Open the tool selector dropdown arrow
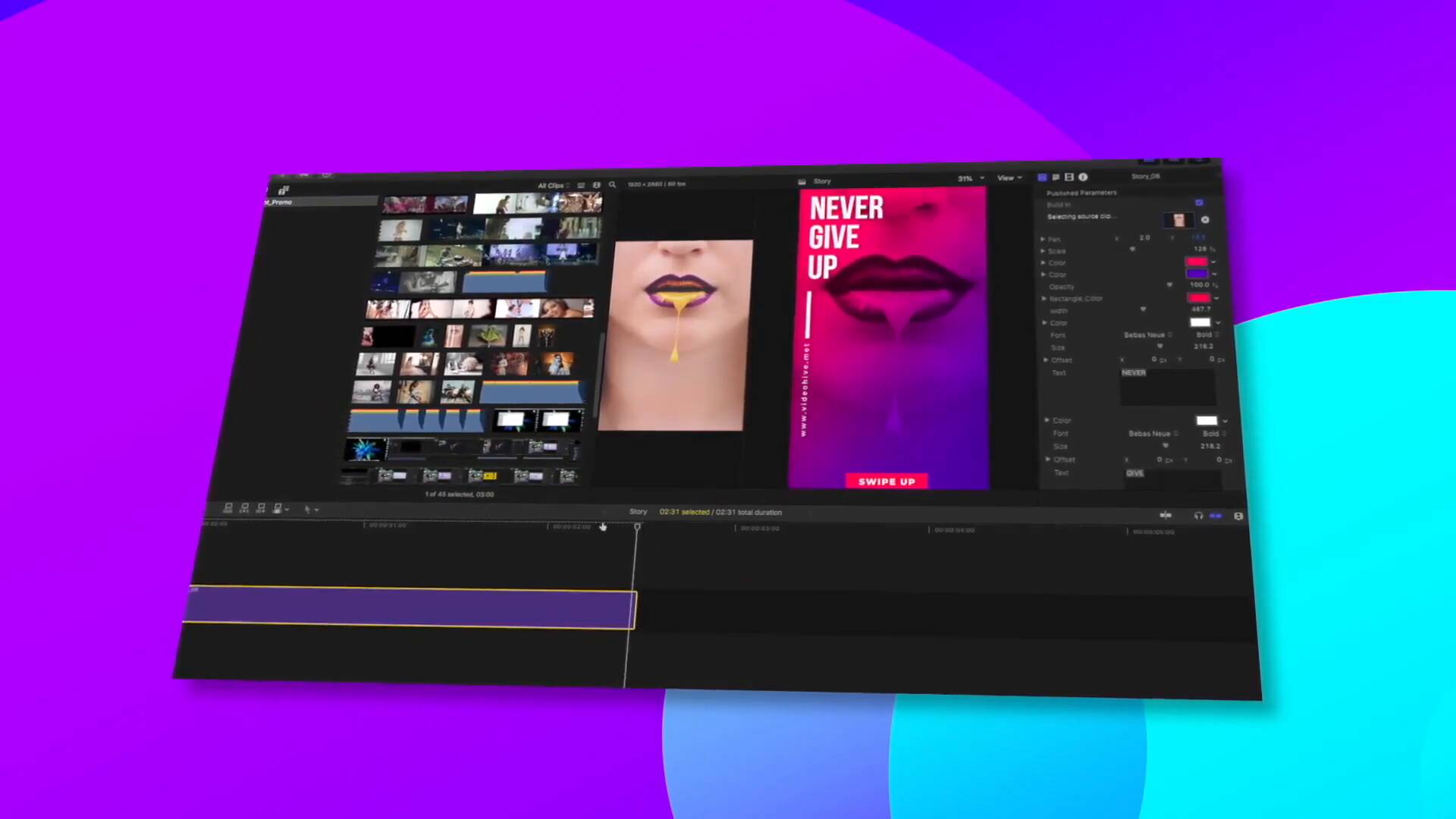1456x819 pixels. click(x=316, y=510)
